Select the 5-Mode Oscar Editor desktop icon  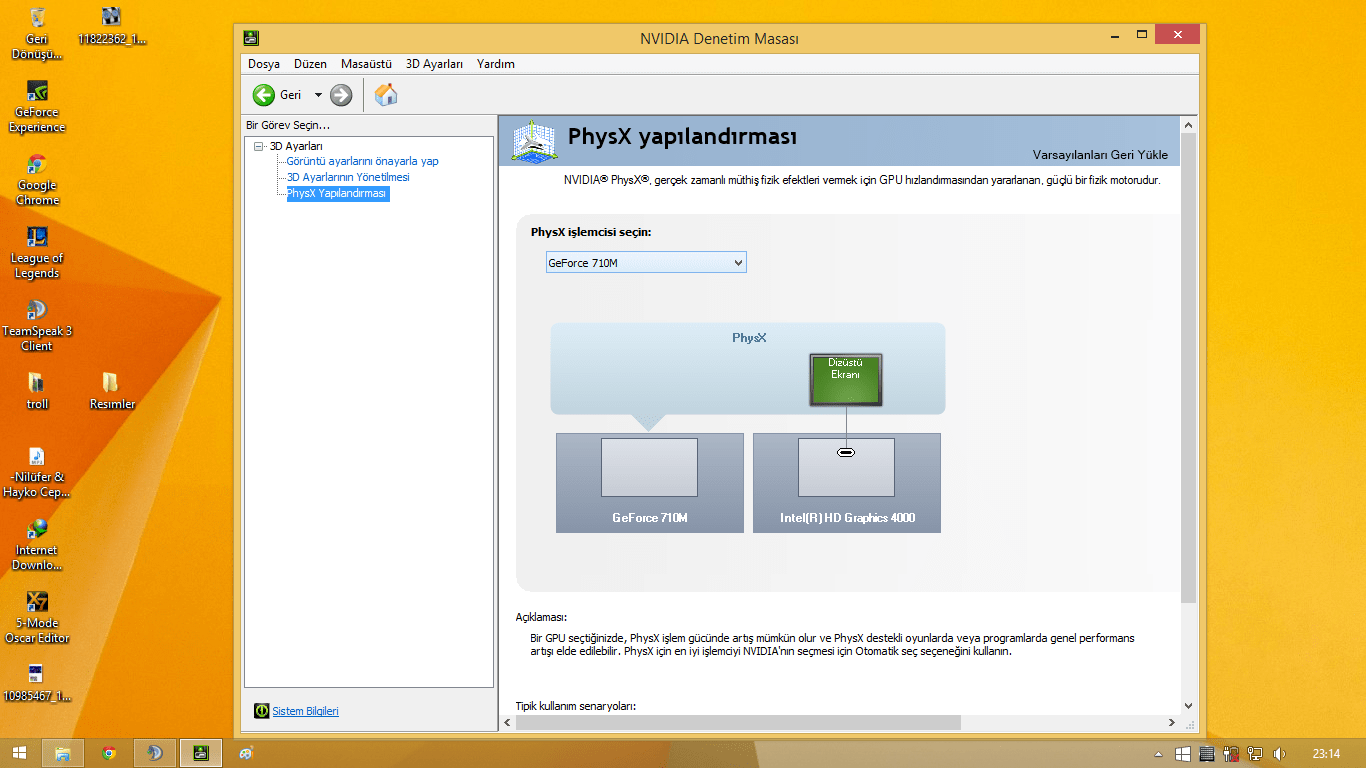click(37, 617)
